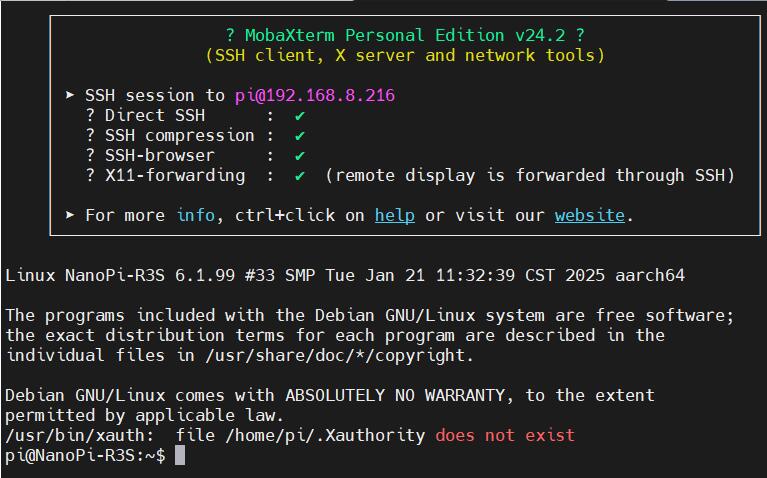Screen dimensions: 767x478
Task: Click the /usr/share/doc/*/copyright path text
Action: [x=335, y=356]
